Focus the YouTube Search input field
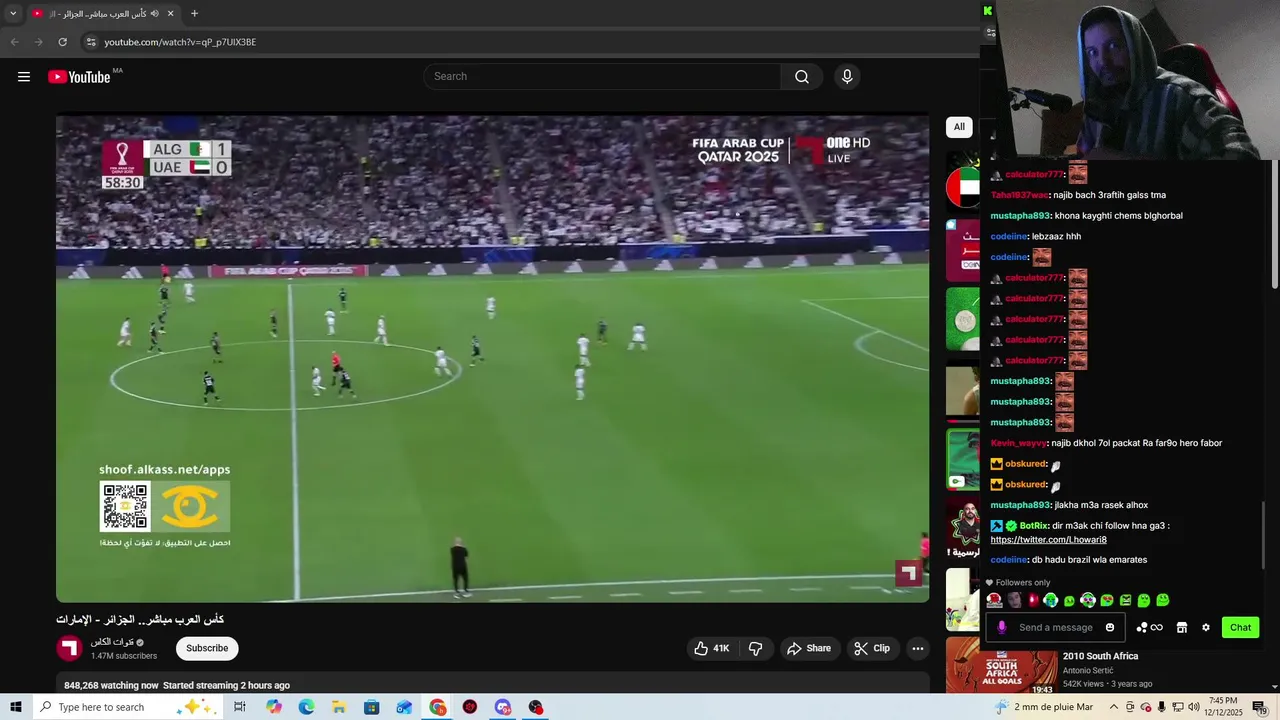 tap(603, 77)
